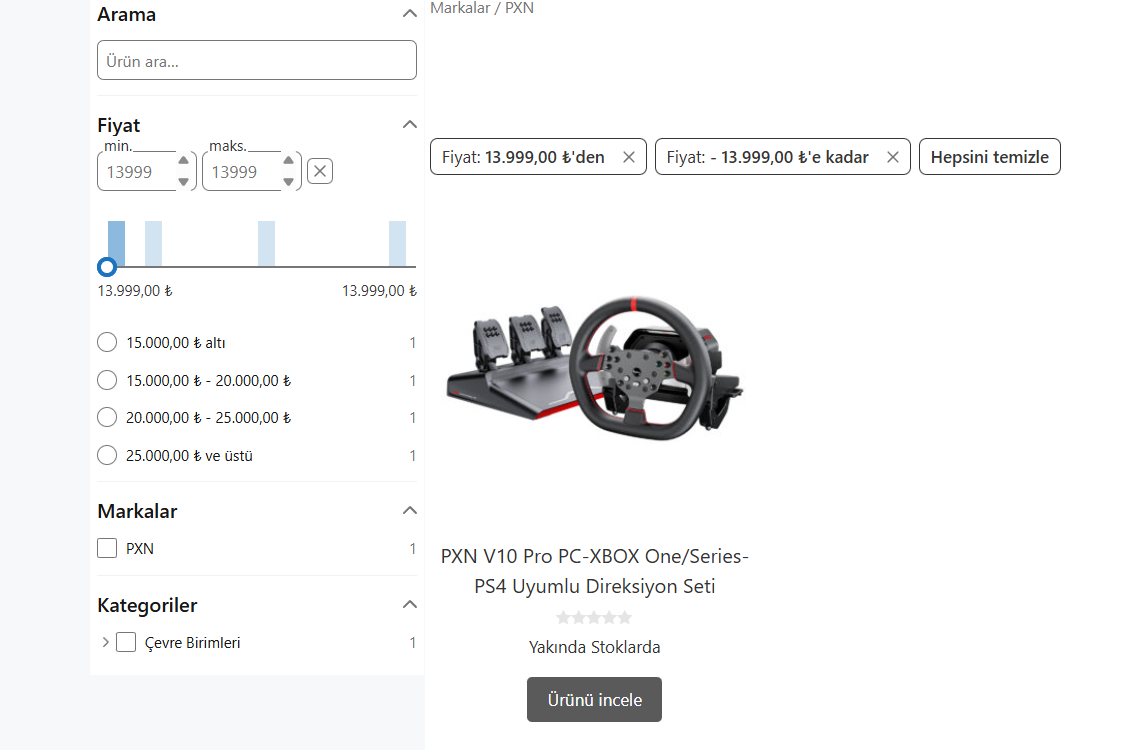Select 15.000,00 ₺ altı price option
The width and height of the screenshot is (1148, 750).
point(107,342)
